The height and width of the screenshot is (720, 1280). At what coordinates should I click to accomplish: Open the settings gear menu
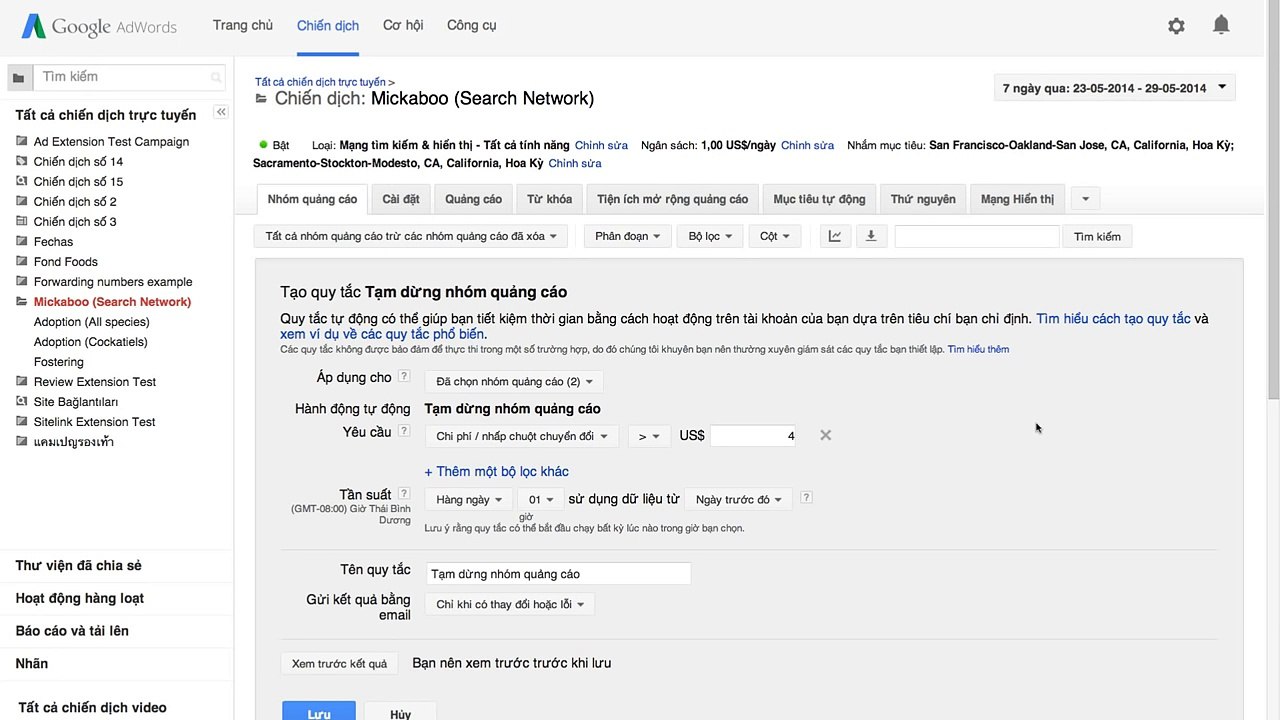tap(1176, 26)
